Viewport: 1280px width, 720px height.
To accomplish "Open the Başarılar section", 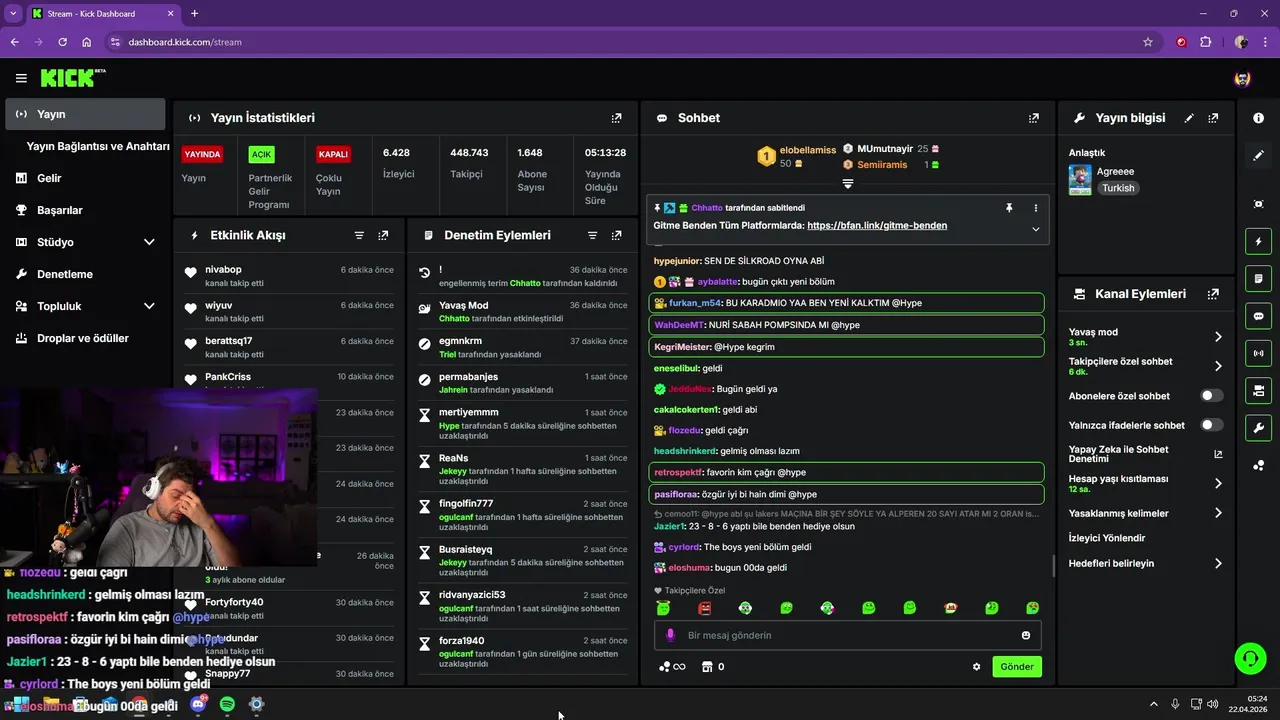I will (x=86, y=210).
